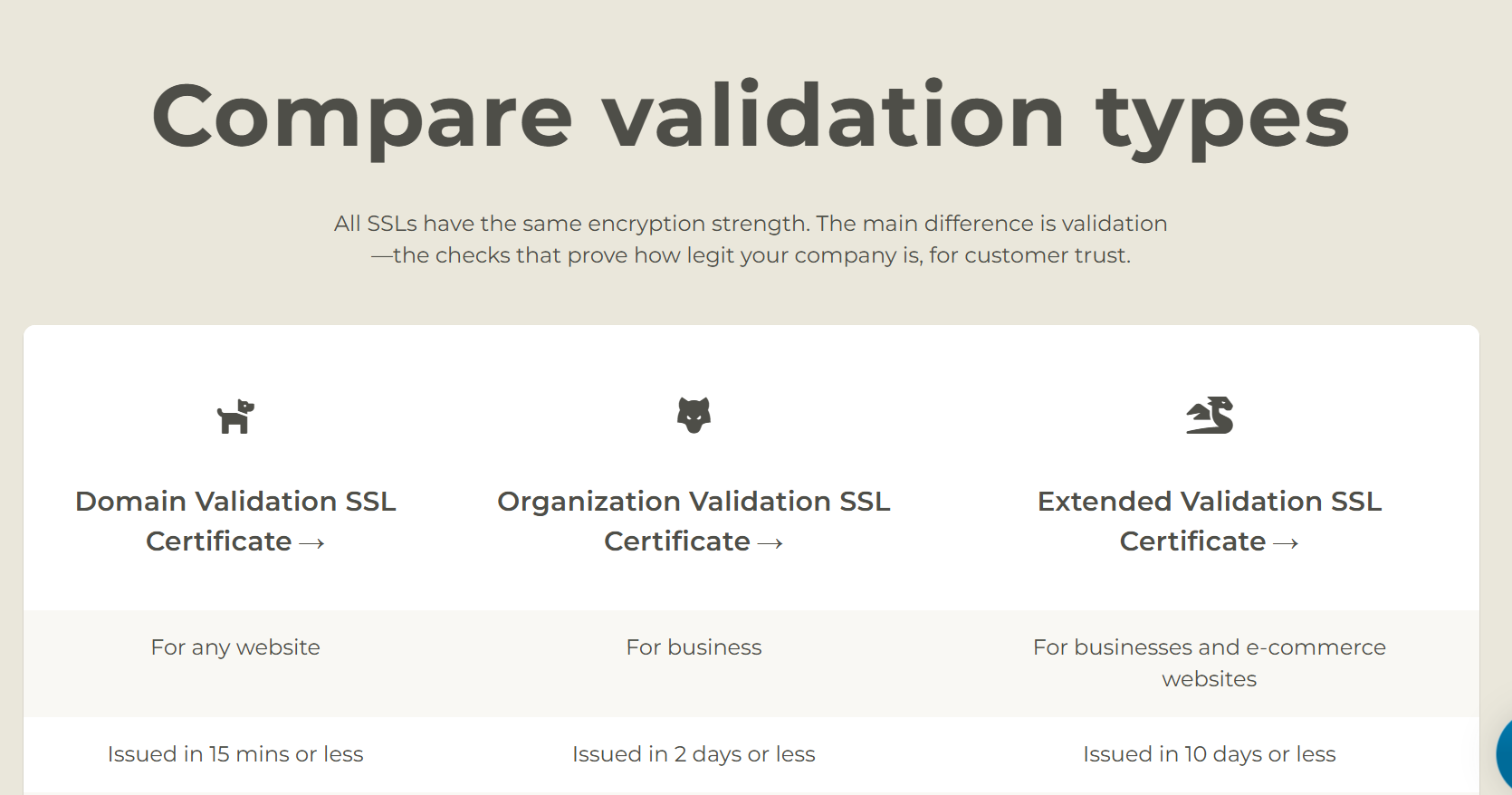This screenshot has width=1512, height=795.
Task: Click the 'Compare validation types' heading
Action: click(751, 116)
